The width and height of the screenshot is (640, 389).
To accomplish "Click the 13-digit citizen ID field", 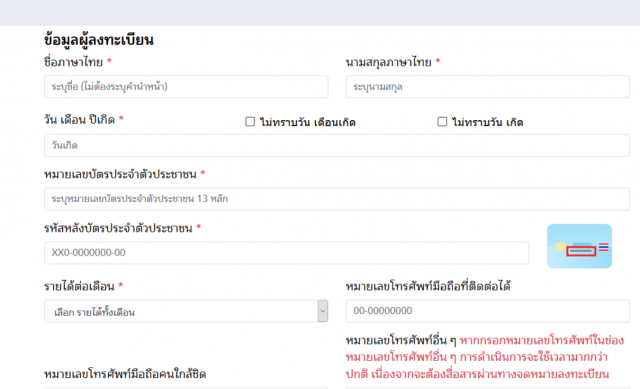I will point(337,199).
